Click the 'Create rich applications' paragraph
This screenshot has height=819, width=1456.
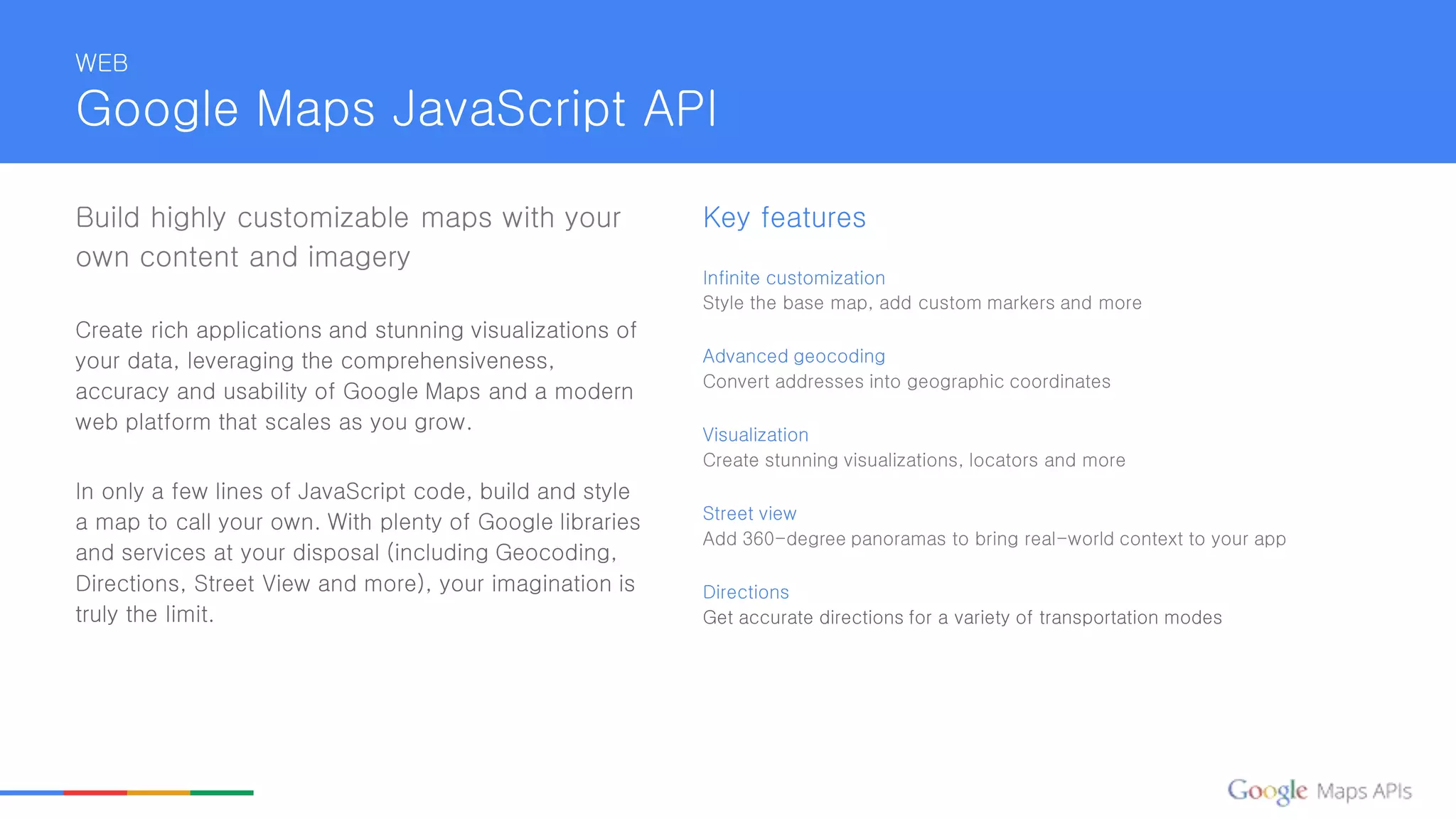pyautogui.click(x=356, y=376)
